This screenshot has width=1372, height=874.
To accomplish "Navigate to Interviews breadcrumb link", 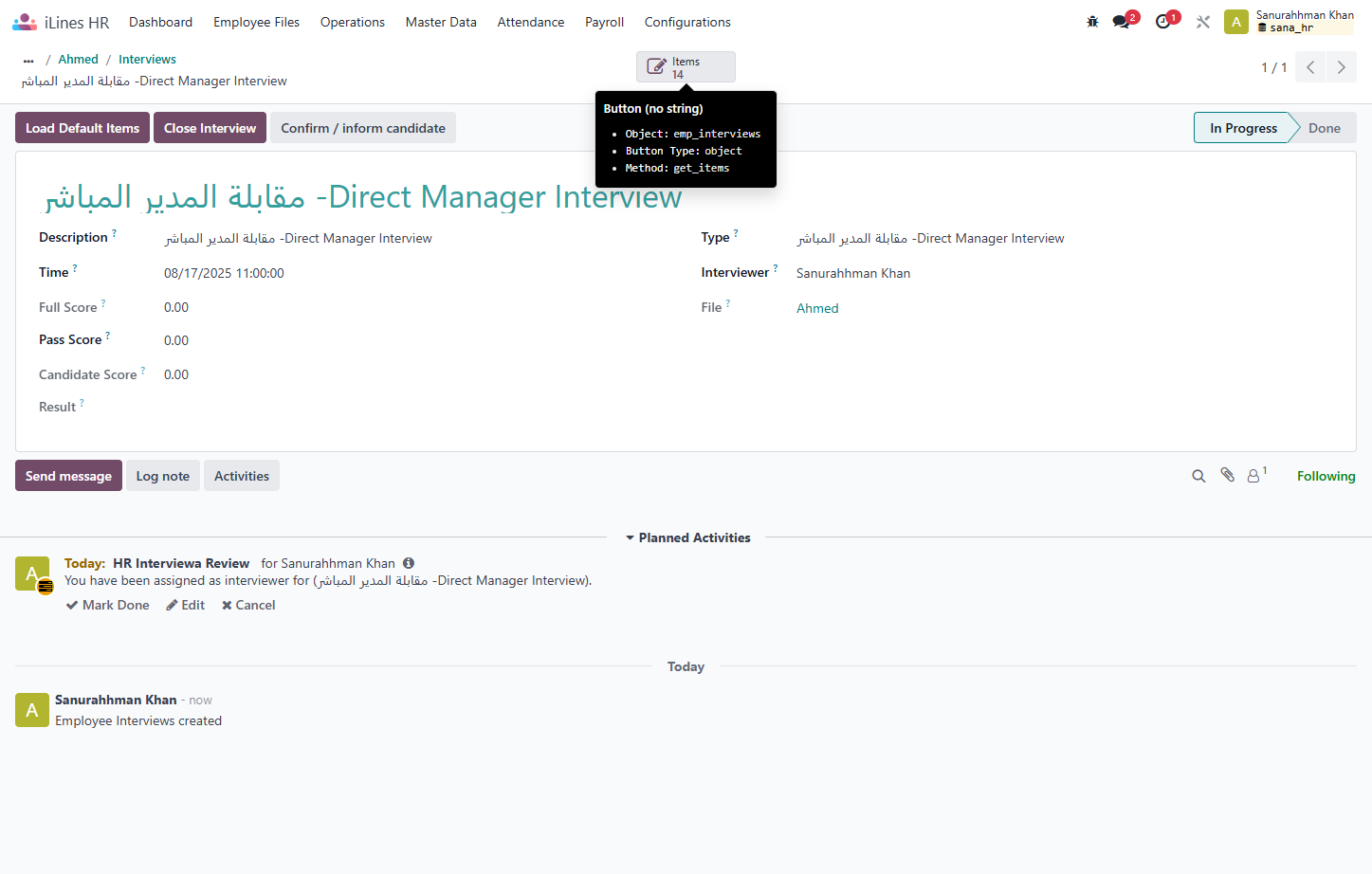I will coord(147,60).
